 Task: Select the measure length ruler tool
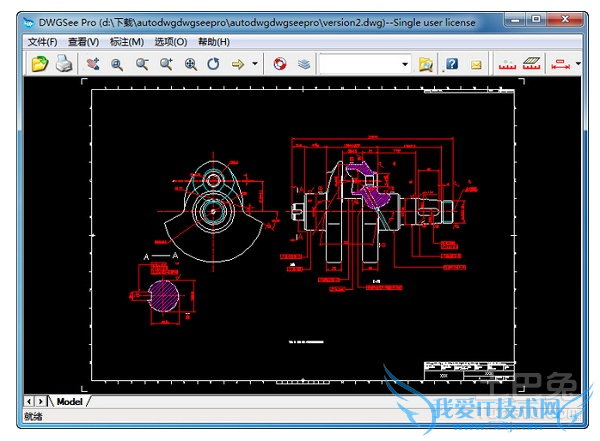tap(507, 64)
